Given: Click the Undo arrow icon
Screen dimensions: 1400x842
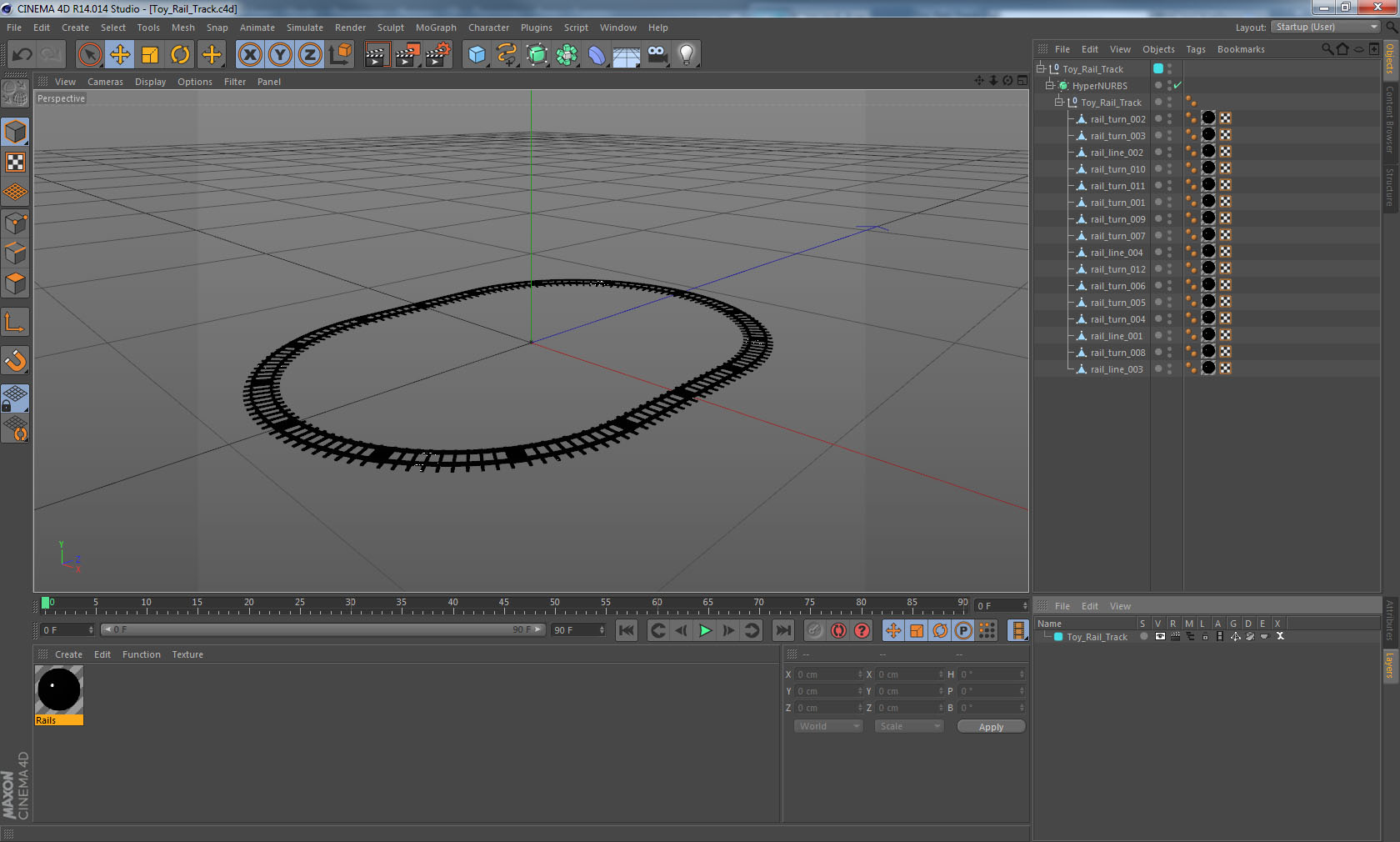Looking at the screenshot, I should coord(22,55).
